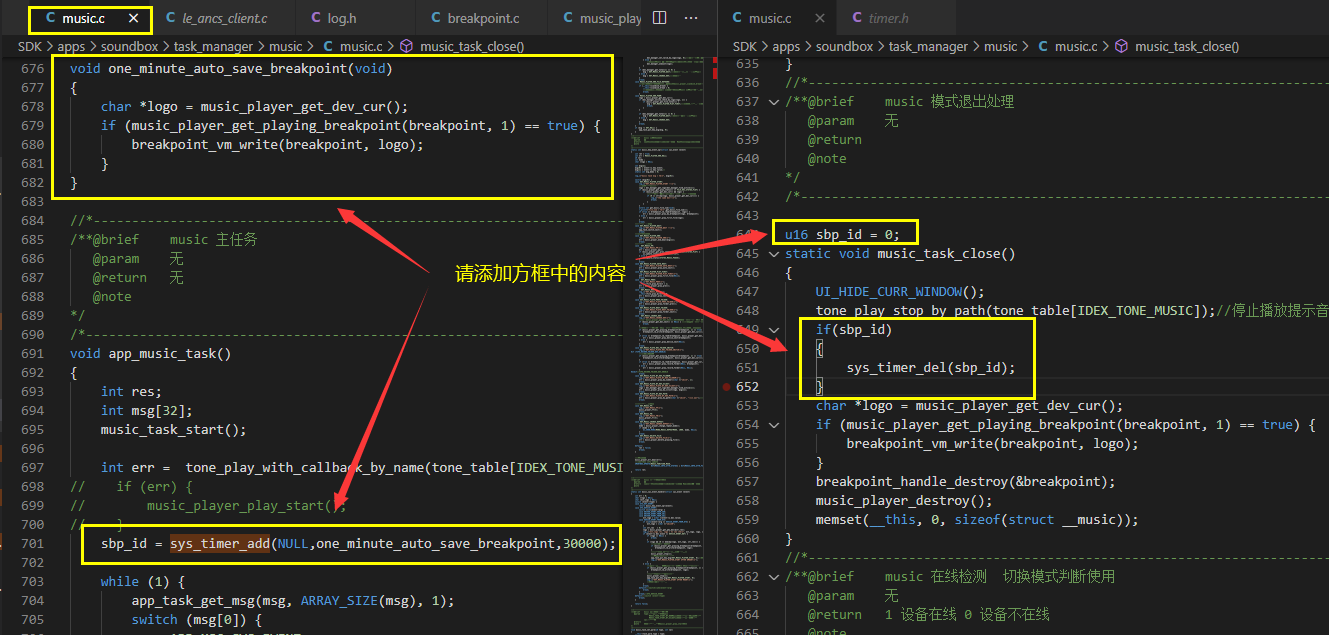
Task: Click 'UI_HIDE_CURR_WINDOW();' code line
Action: (x=900, y=291)
